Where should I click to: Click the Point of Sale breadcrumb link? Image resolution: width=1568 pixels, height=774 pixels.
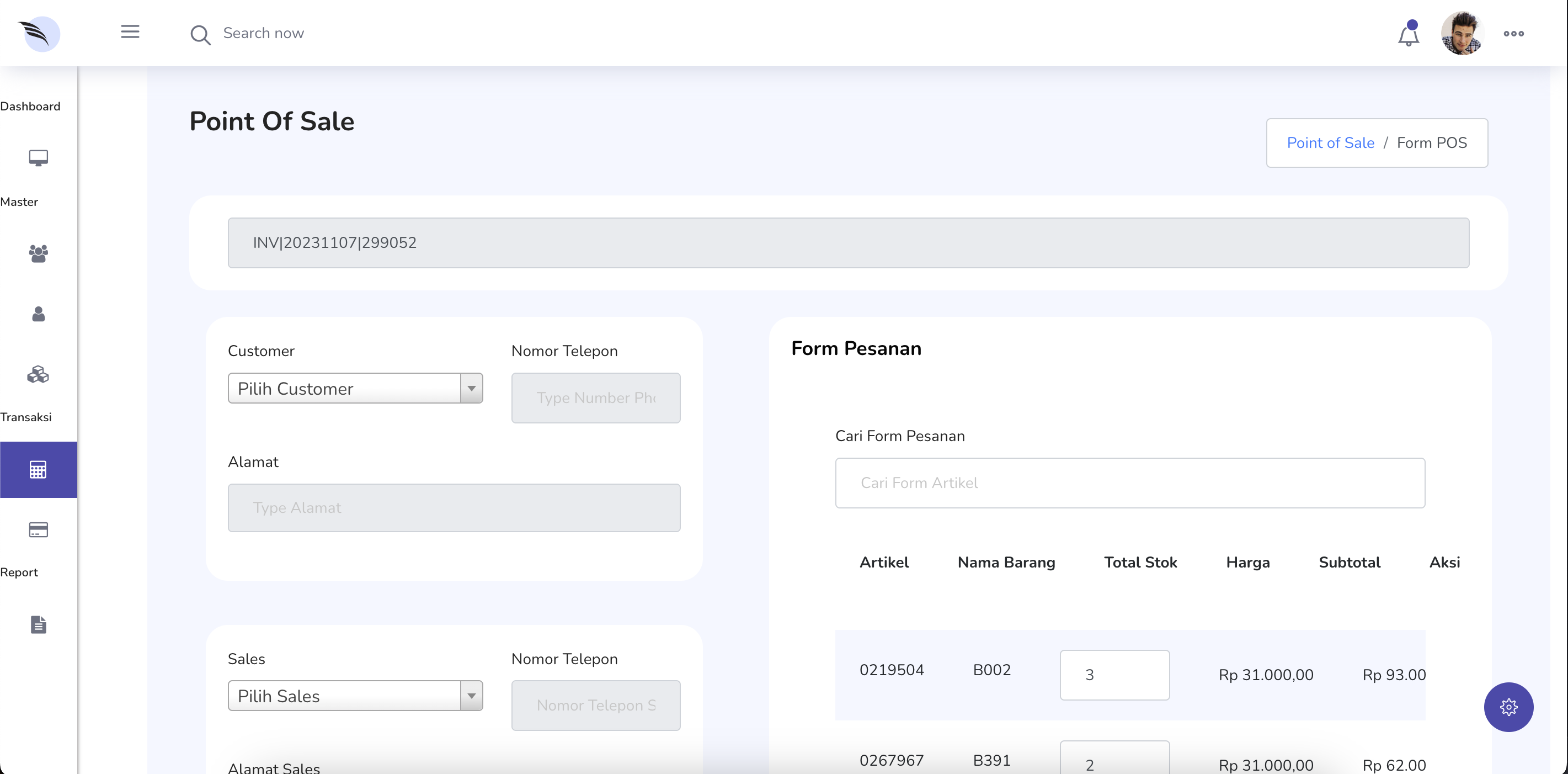tap(1330, 142)
